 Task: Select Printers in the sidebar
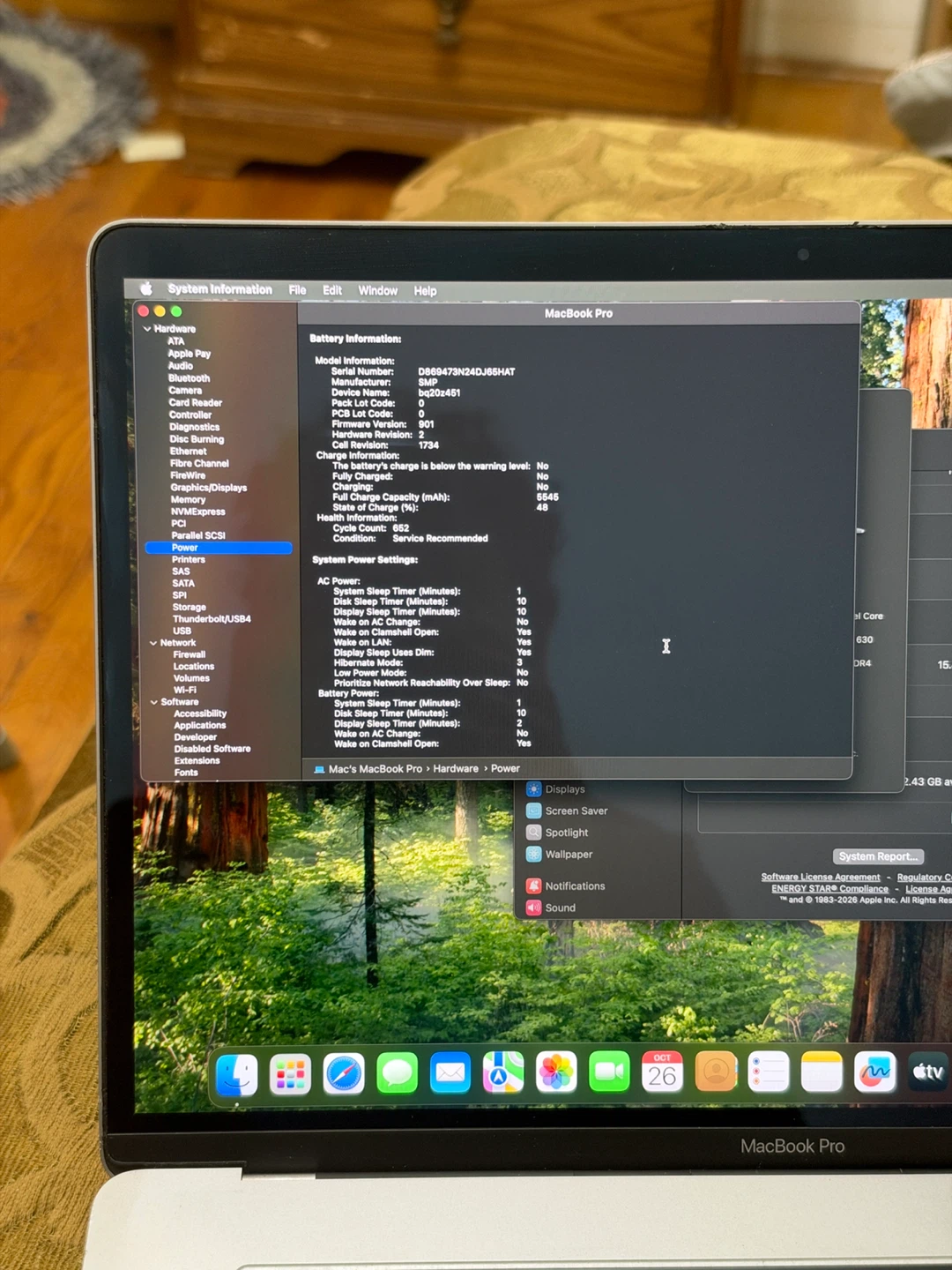(189, 560)
